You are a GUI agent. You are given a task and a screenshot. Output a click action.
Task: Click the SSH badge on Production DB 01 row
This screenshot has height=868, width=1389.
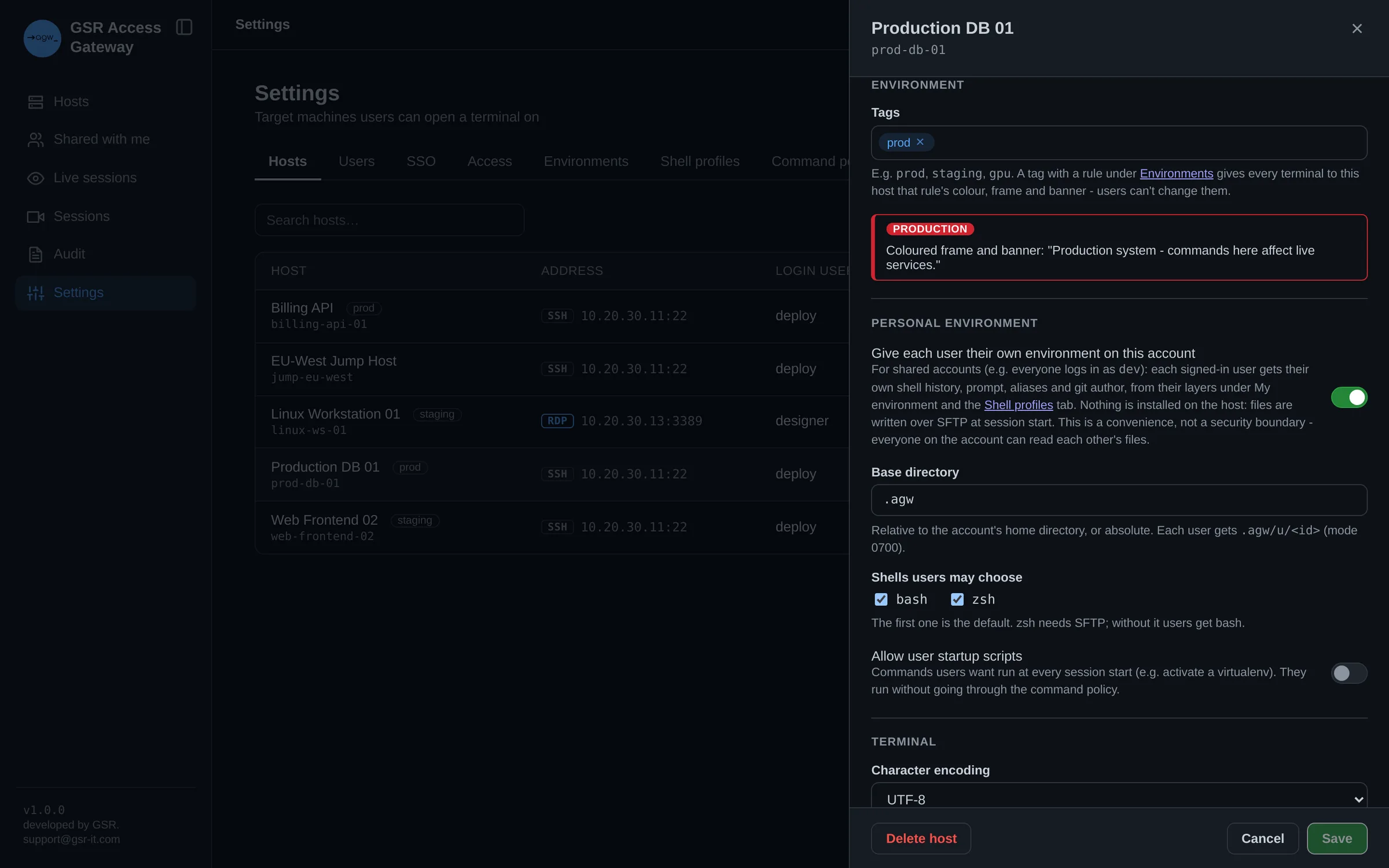click(x=557, y=474)
